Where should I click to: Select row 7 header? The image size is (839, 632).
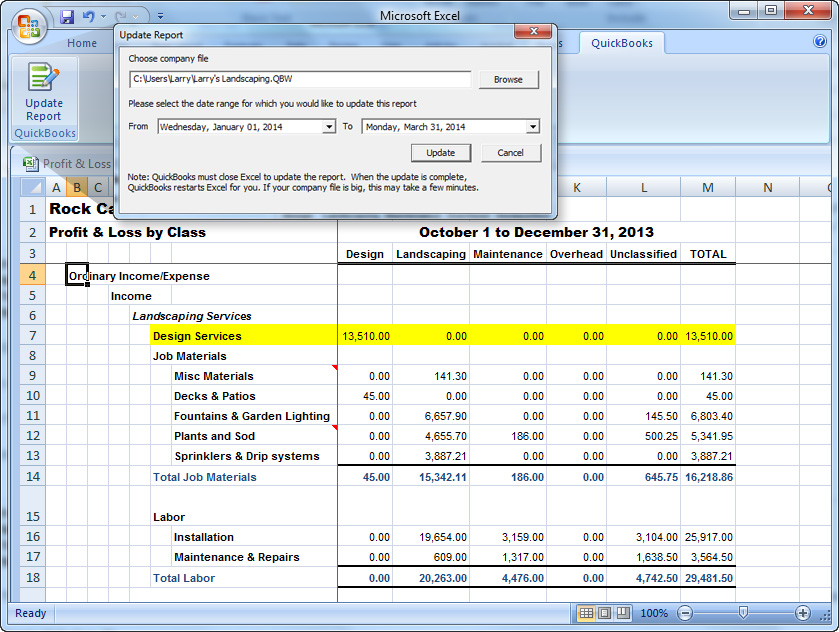[x=33, y=336]
